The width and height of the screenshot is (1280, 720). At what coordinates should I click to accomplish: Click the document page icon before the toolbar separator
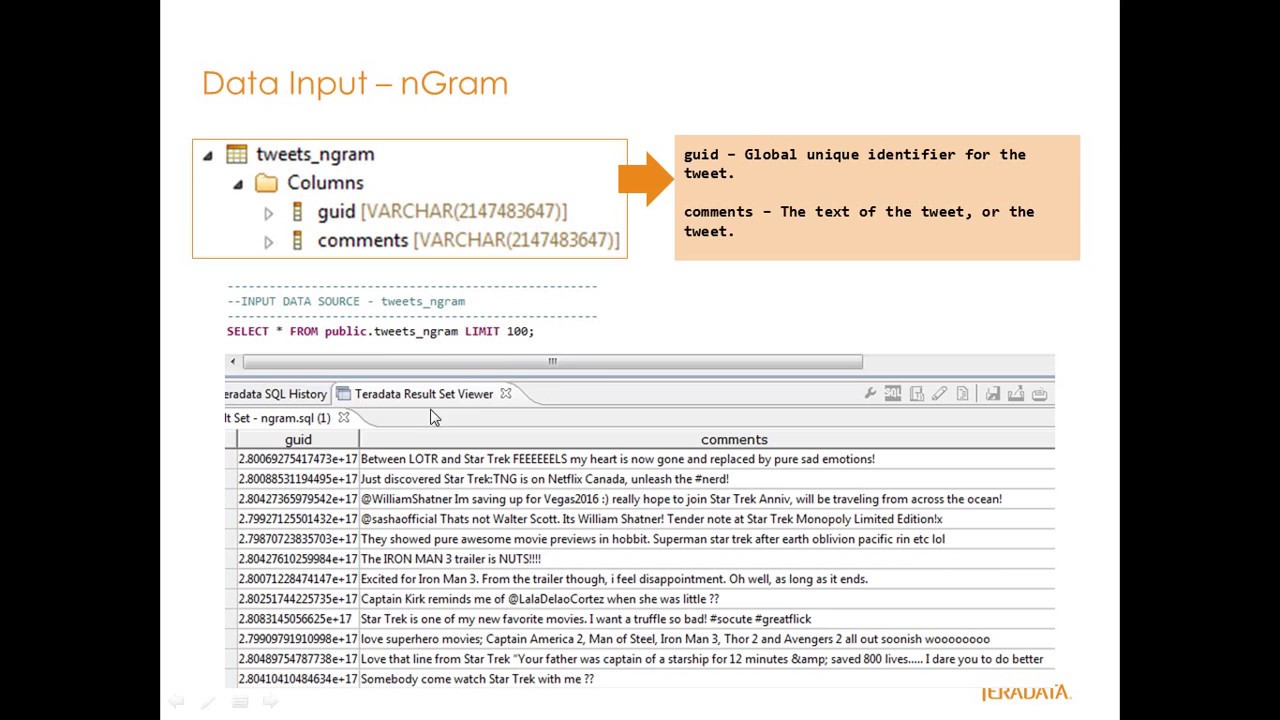tap(962, 394)
